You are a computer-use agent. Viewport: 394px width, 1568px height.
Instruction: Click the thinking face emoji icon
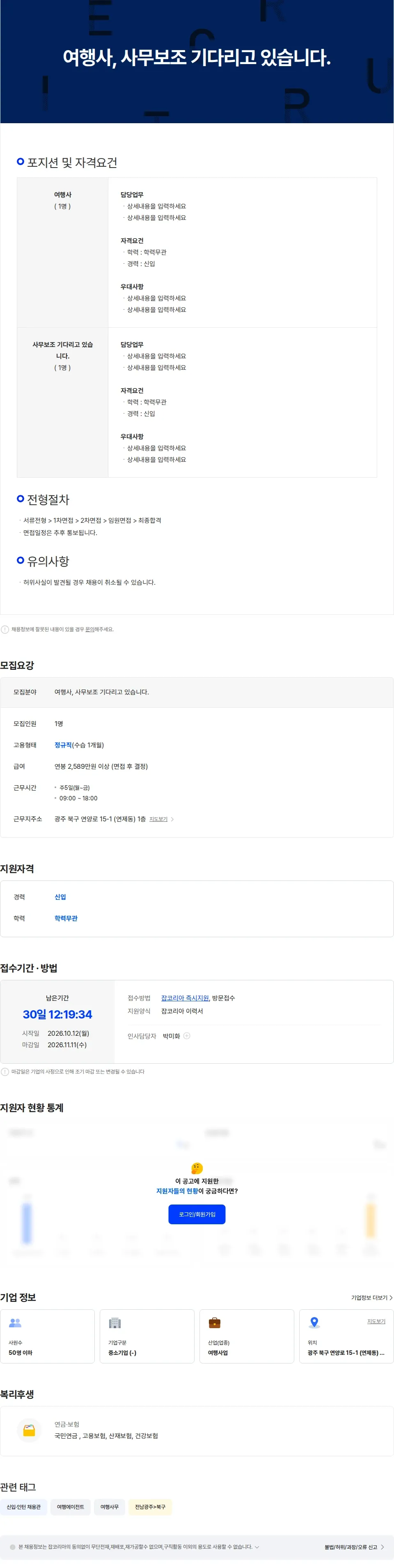tap(197, 1168)
